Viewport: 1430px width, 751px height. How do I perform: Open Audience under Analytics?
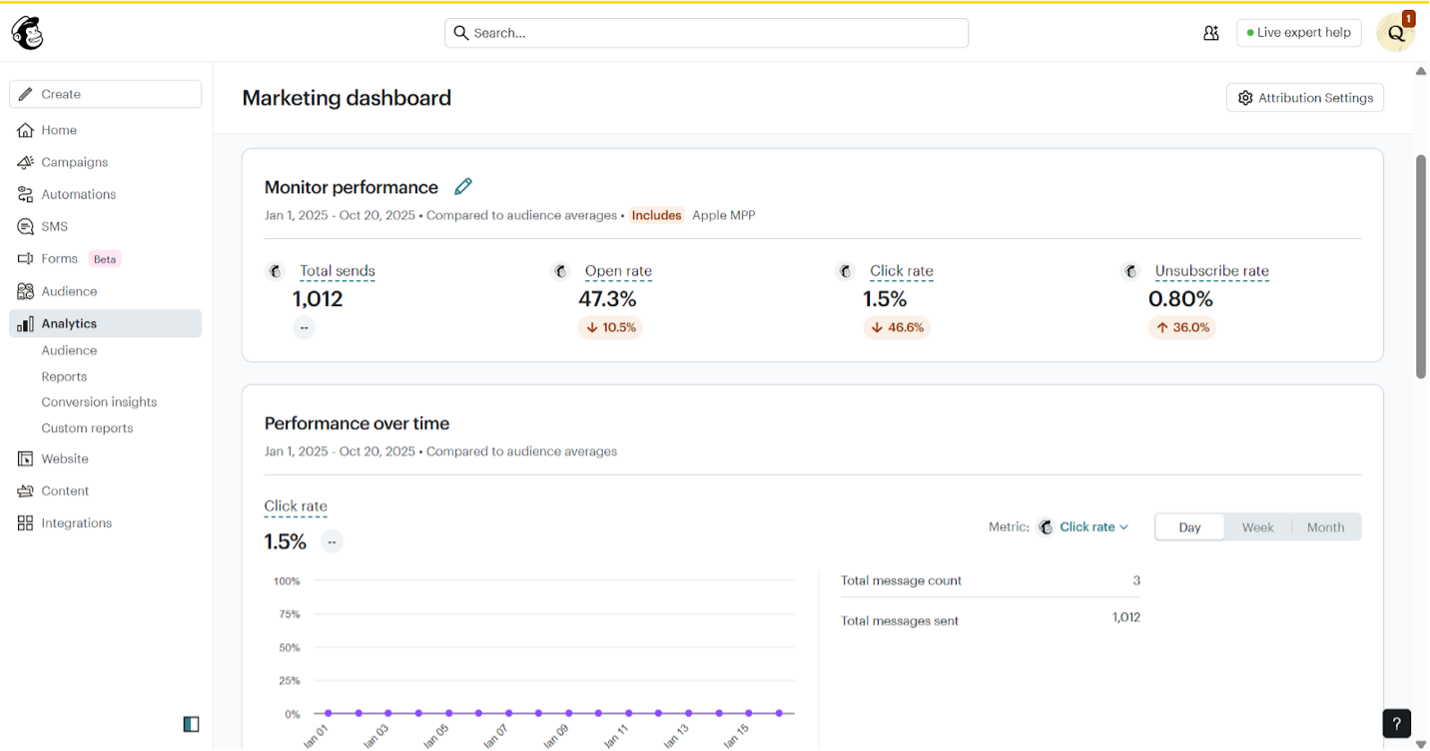(x=69, y=351)
